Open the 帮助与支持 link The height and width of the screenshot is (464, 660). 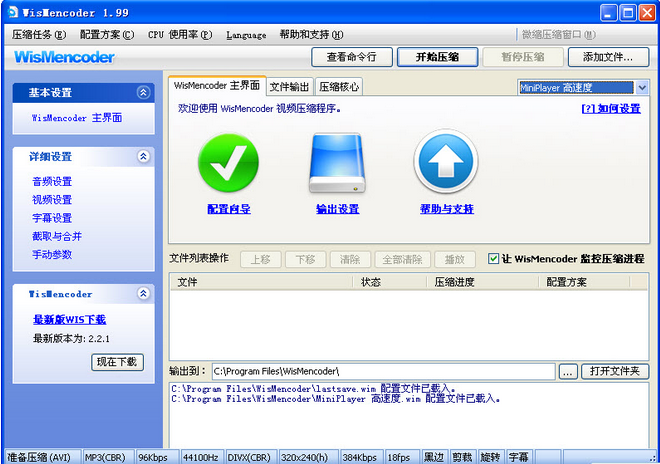pos(447,209)
